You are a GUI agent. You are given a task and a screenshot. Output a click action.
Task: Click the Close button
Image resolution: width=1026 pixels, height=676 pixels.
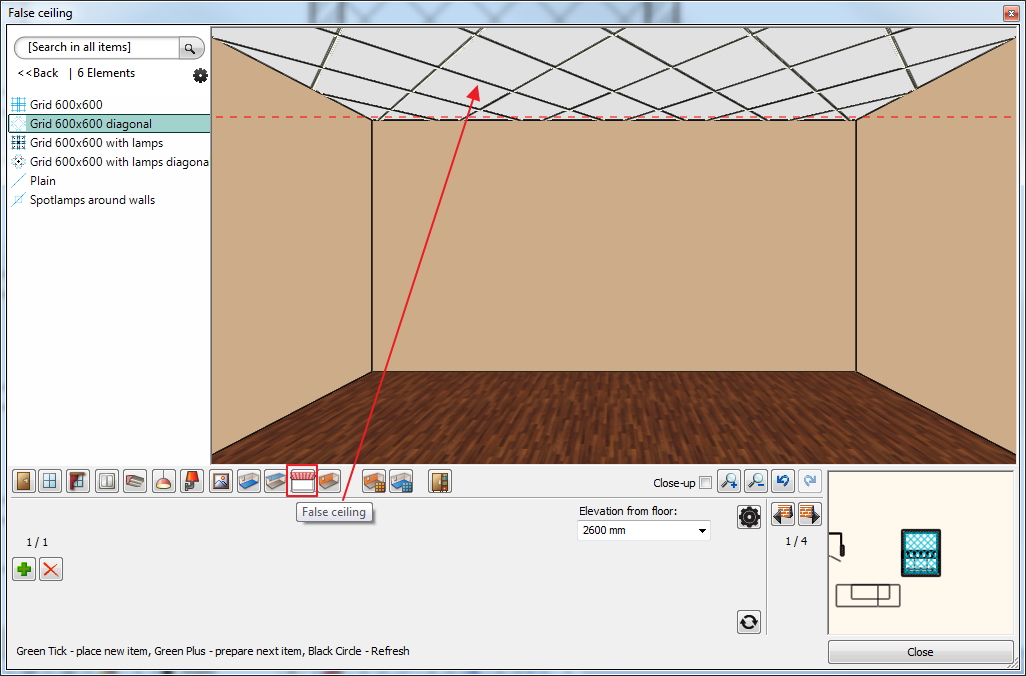pos(920,652)
